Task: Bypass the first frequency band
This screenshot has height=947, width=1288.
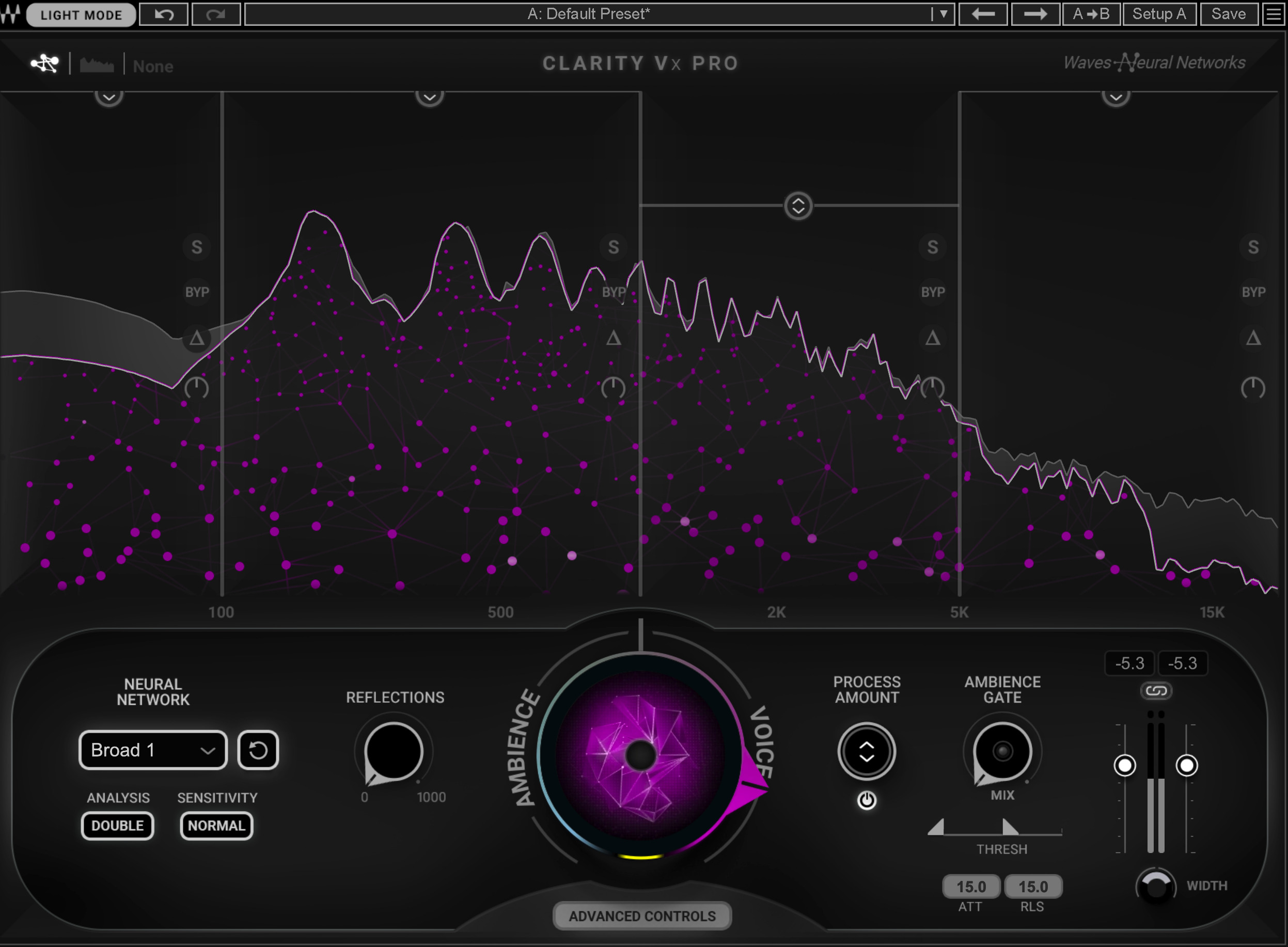Action: point(197,292)
